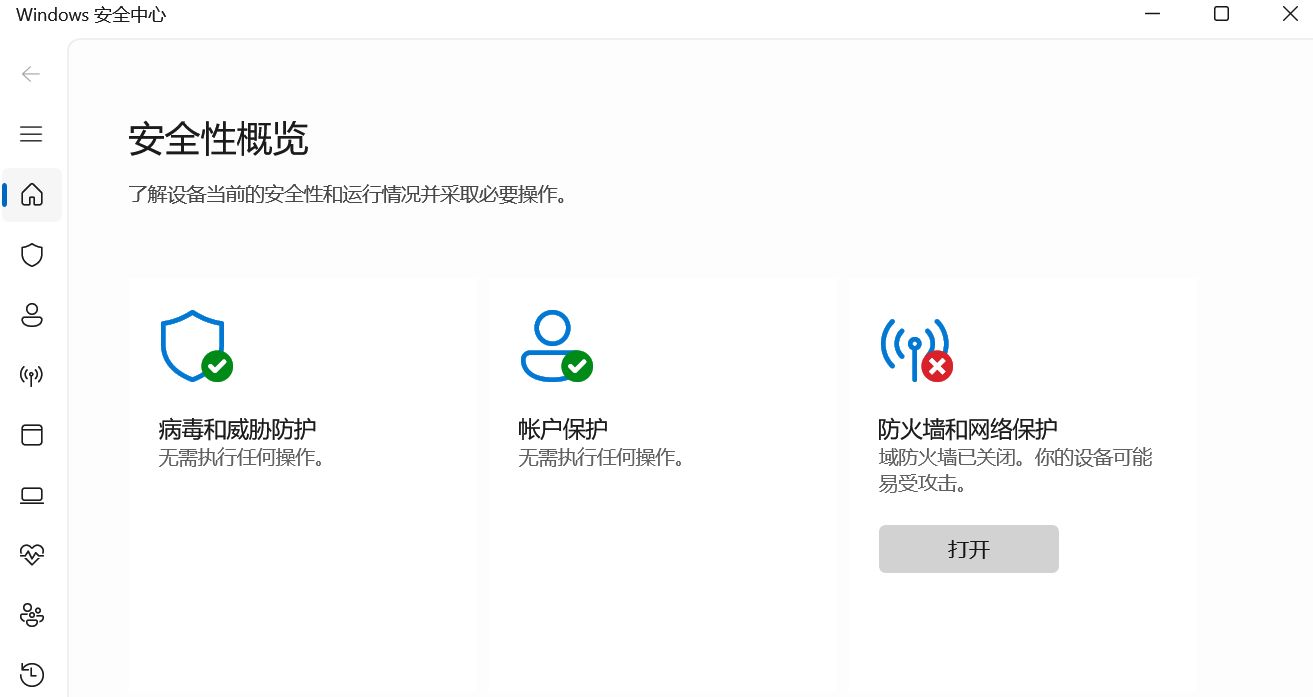Open Device security laptop sidebar icon
Image resolution: width=1313 pixels, height=697 pixels.
(x=32, y=495)
